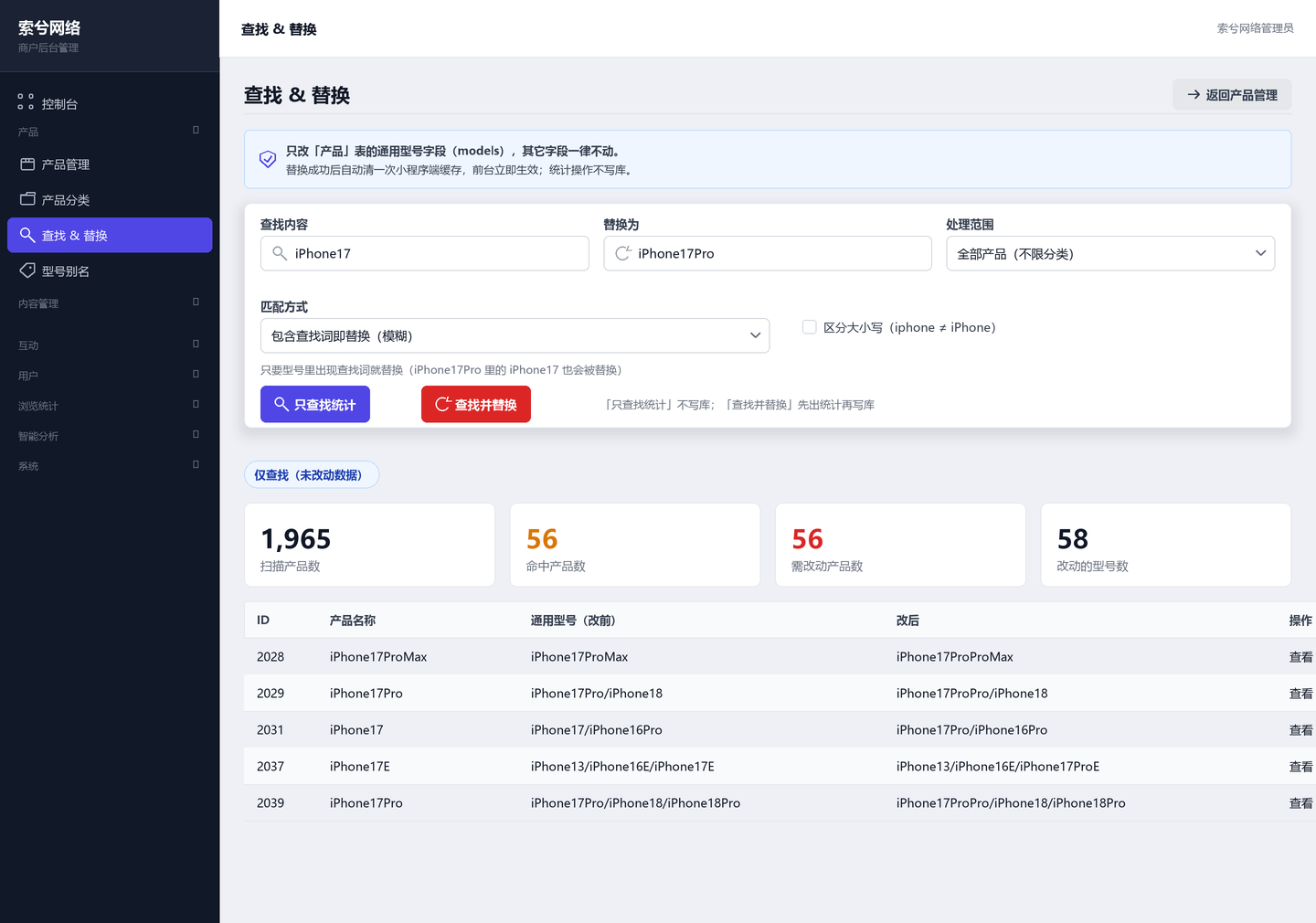
Task: Click the 通用型号（改前）column header
Action: [573, 621]
